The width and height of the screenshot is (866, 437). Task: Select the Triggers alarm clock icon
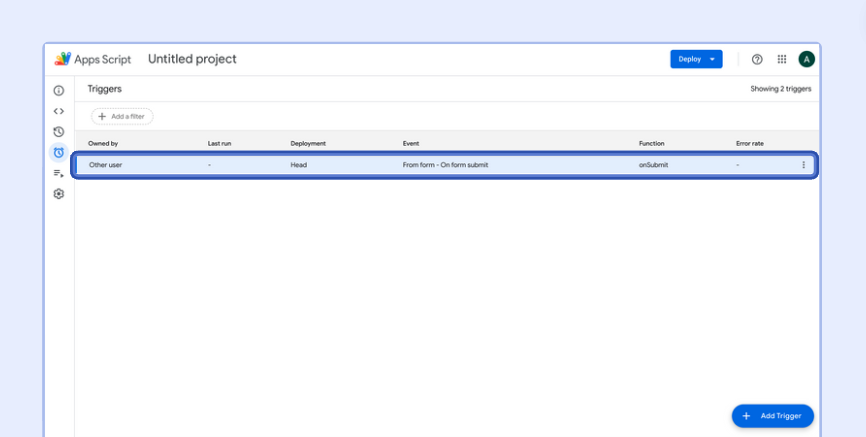[x=59, y=152]
